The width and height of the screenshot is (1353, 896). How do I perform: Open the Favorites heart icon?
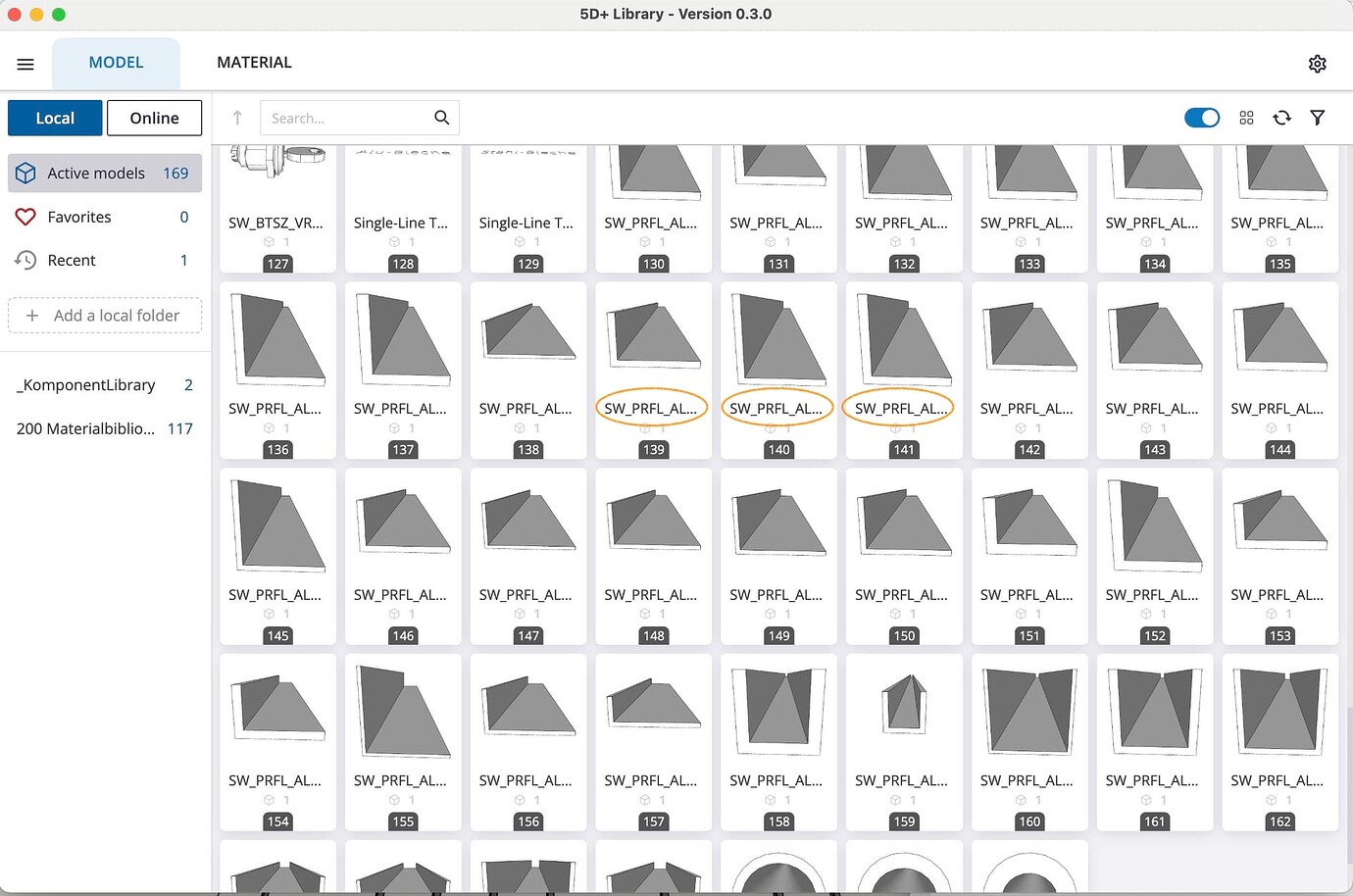coord(25,217)
